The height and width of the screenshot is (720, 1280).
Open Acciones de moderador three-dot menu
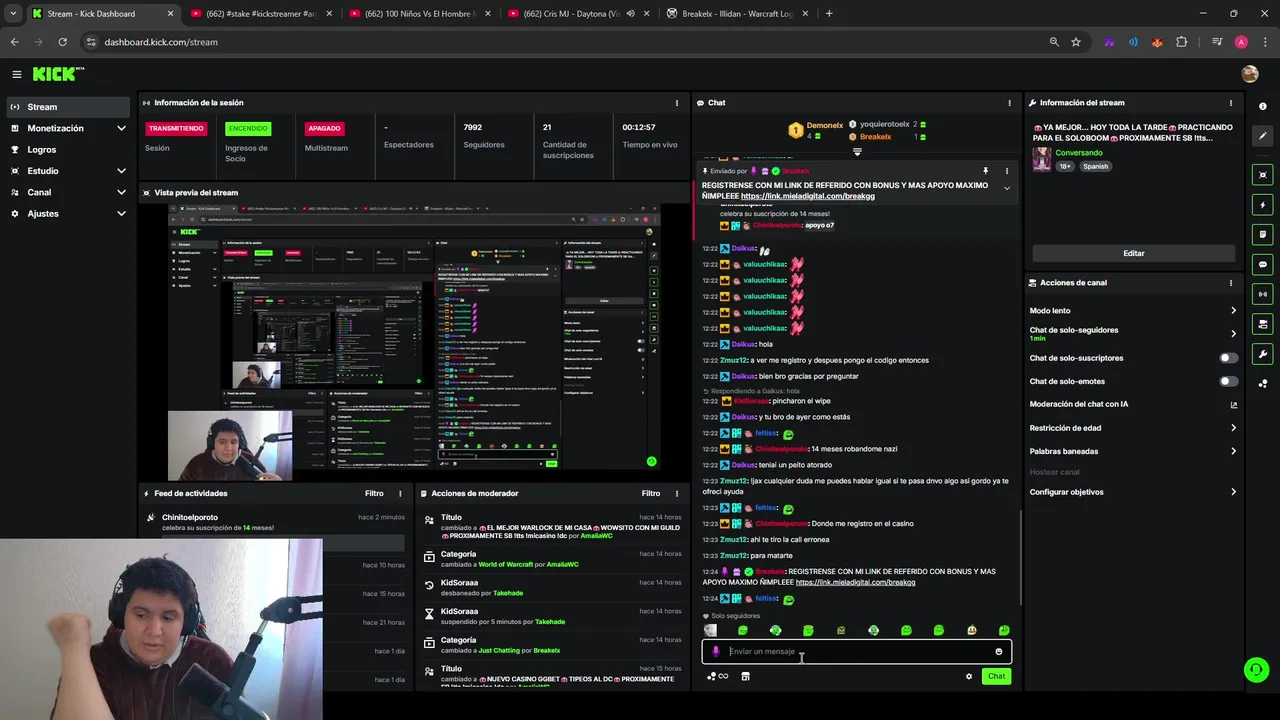pyautogui.click(x=677, y=493)
